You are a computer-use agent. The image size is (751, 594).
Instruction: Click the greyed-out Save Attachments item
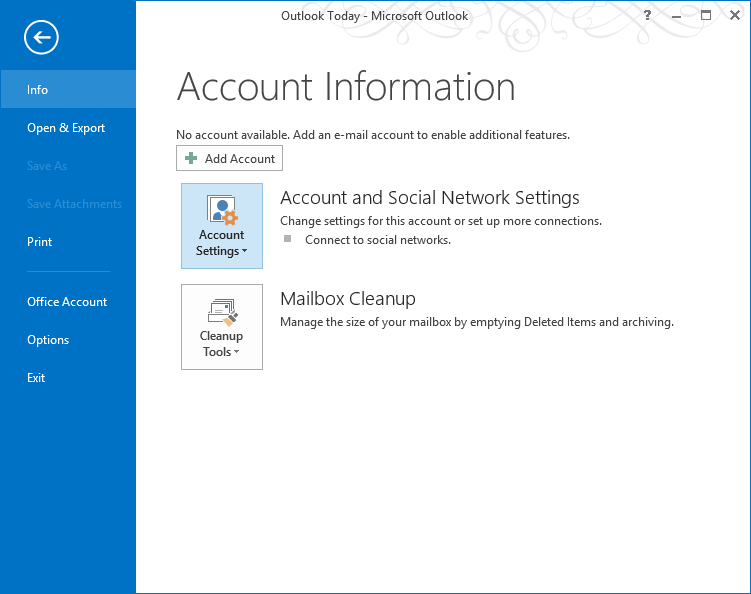[74, 204]
